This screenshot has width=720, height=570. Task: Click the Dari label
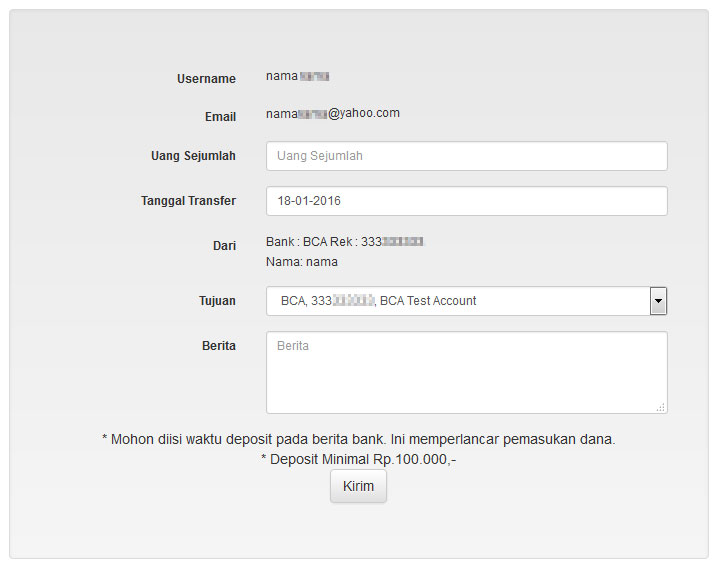(x=224, y=245)
